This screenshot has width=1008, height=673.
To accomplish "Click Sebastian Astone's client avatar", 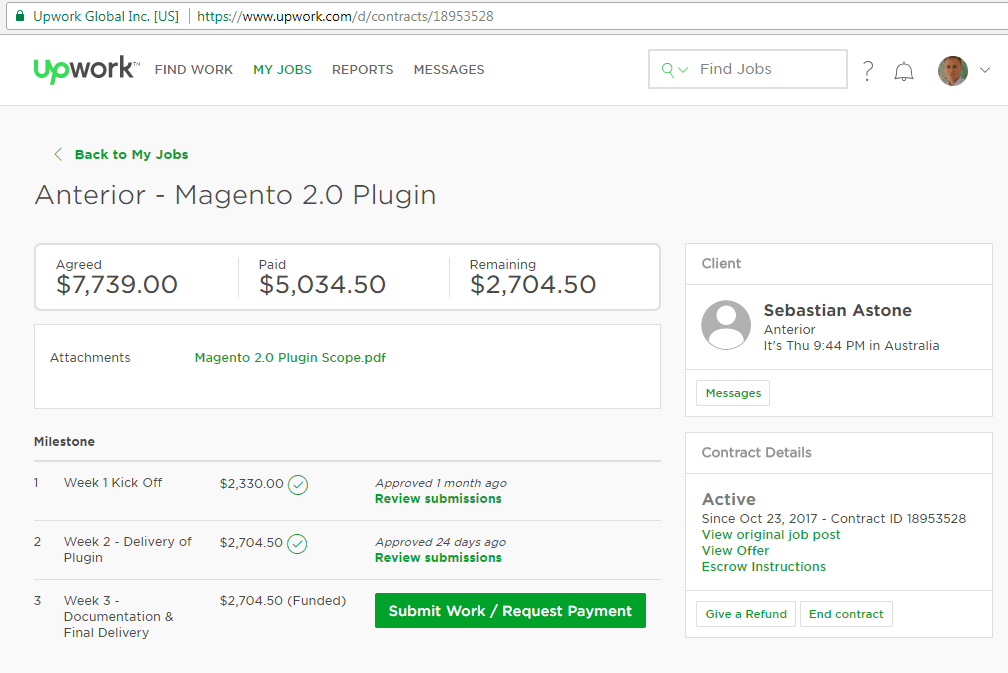I will click(726, 325).
